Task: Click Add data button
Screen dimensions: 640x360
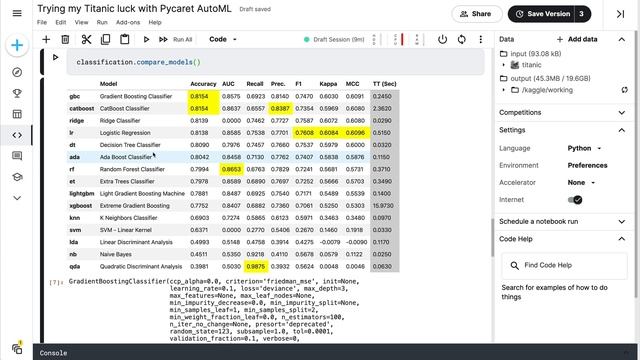Action: pyautogui.click(x=577, y=39)
